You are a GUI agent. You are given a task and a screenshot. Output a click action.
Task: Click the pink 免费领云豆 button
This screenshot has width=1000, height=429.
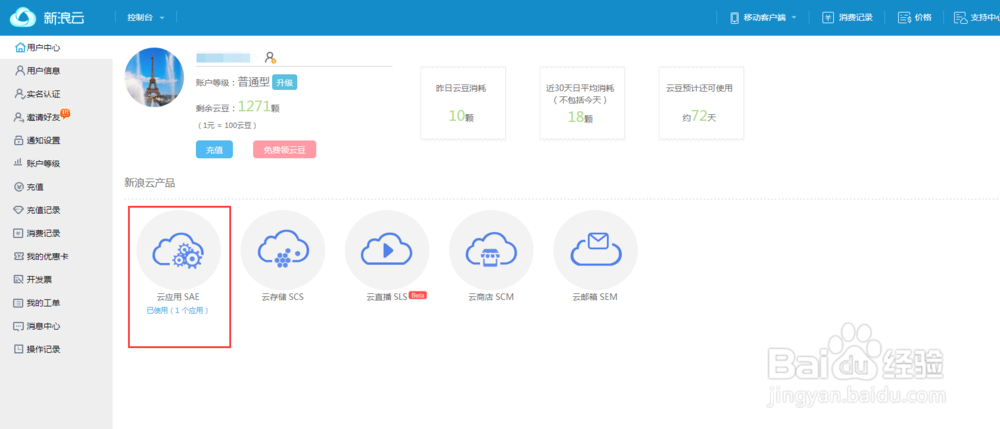point(284,149)
